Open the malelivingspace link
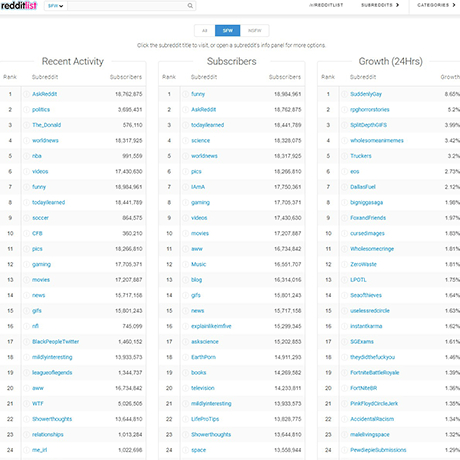The height and width of the screenshot is (460, 460). (x=370, y=435)
